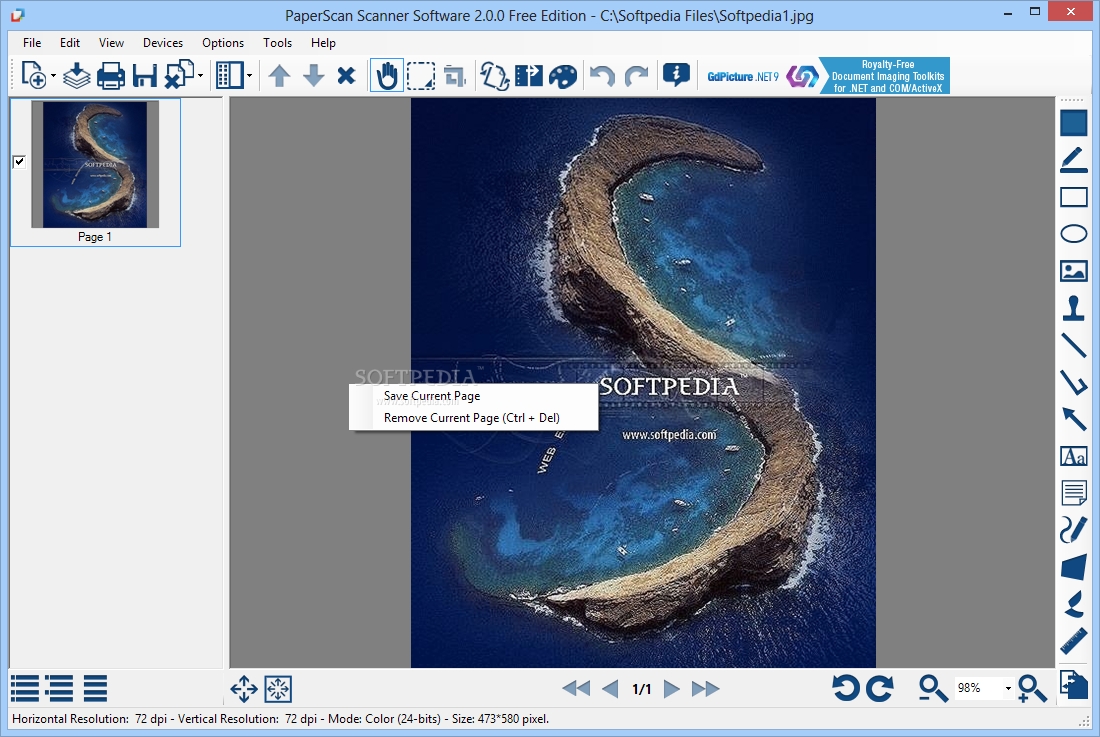1100x737 pixels.
Task: Click the Save floppy disk icon
Action: pos(145,75)
